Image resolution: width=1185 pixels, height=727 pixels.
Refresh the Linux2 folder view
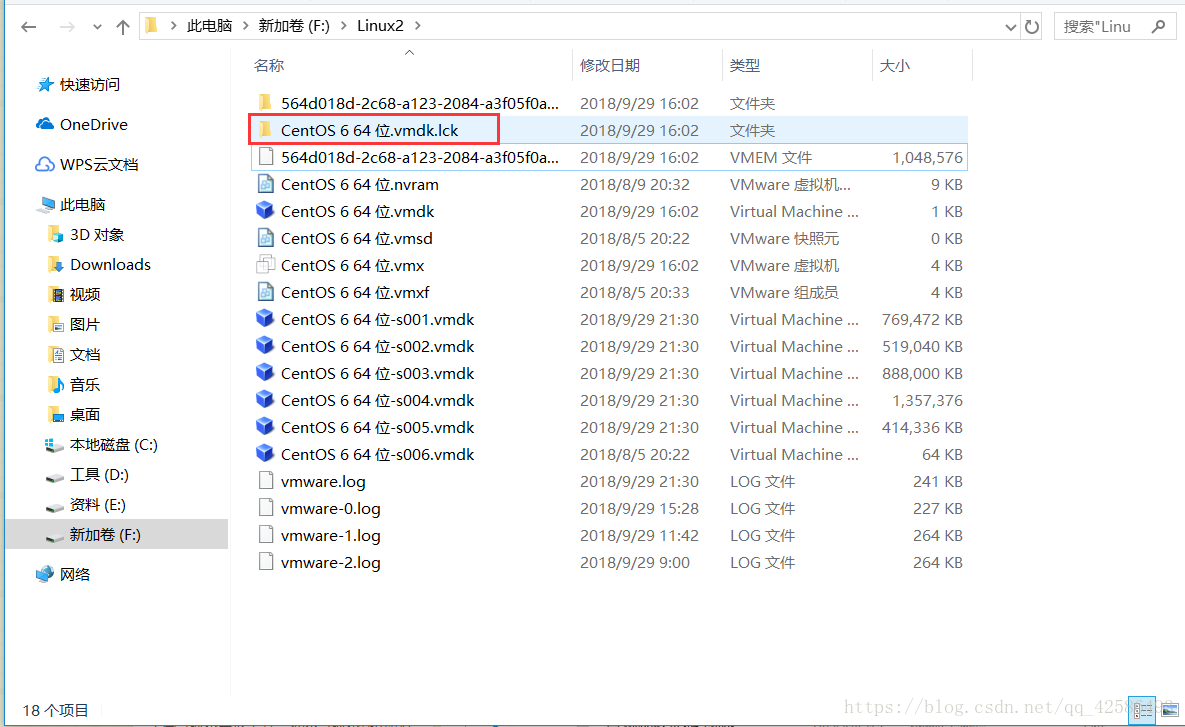[x=1032, y=27]
